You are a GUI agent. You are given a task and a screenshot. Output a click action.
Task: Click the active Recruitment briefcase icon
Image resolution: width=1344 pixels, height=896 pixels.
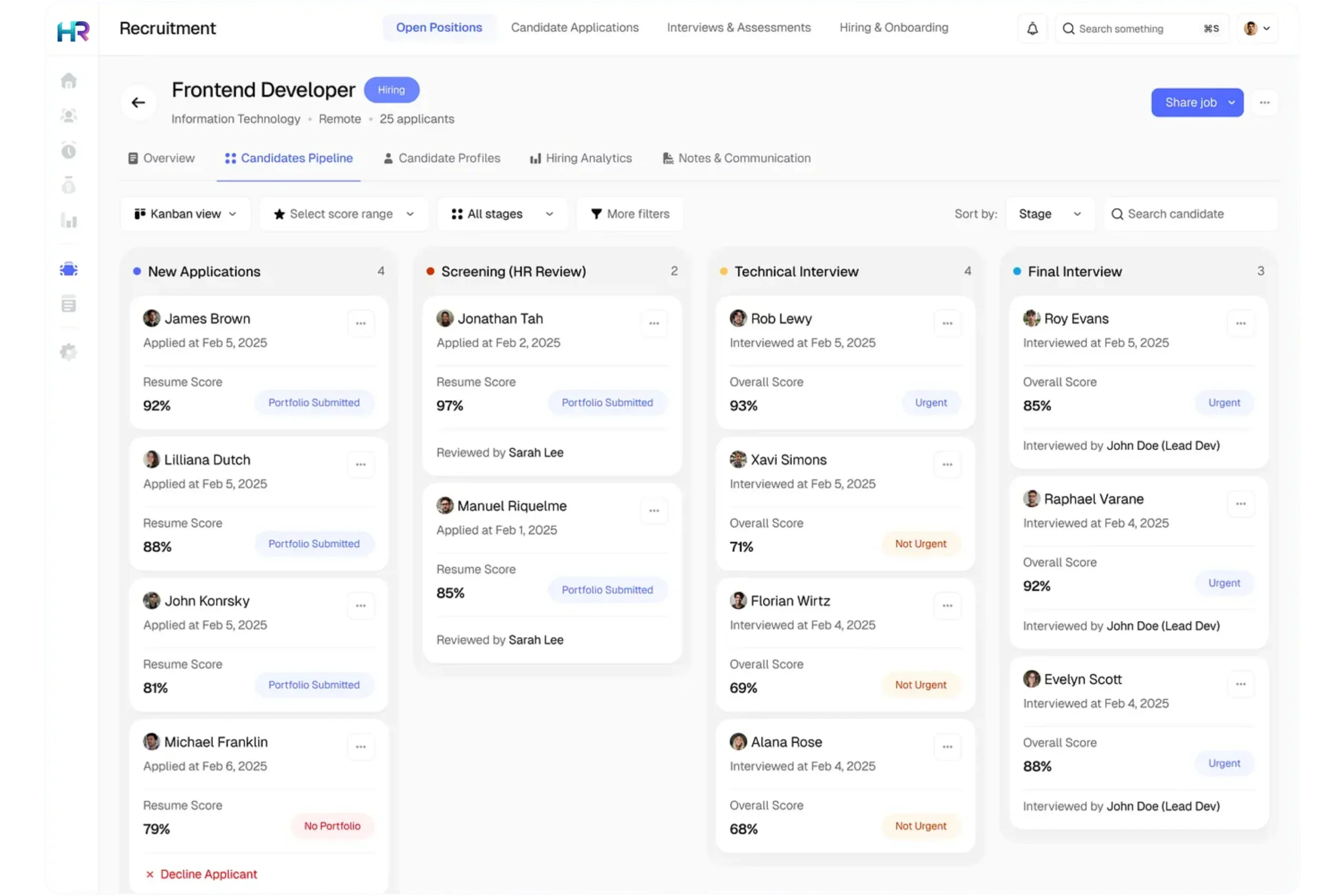[x=69, y=269]
